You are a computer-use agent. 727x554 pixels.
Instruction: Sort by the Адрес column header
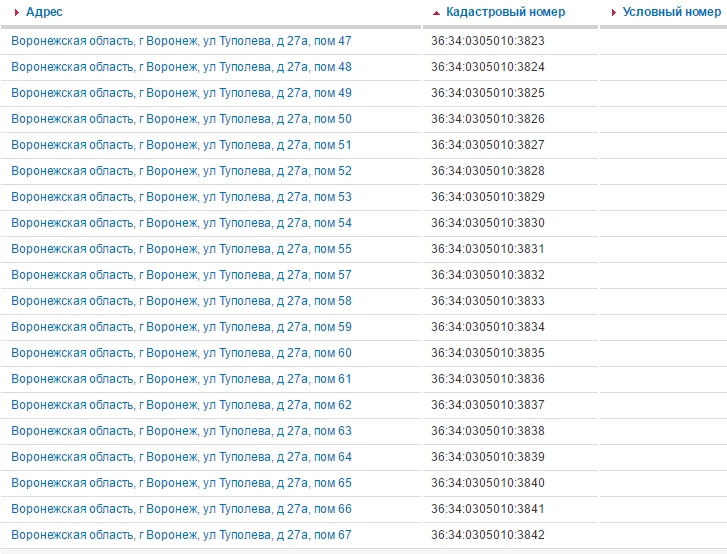pos(44,12)
